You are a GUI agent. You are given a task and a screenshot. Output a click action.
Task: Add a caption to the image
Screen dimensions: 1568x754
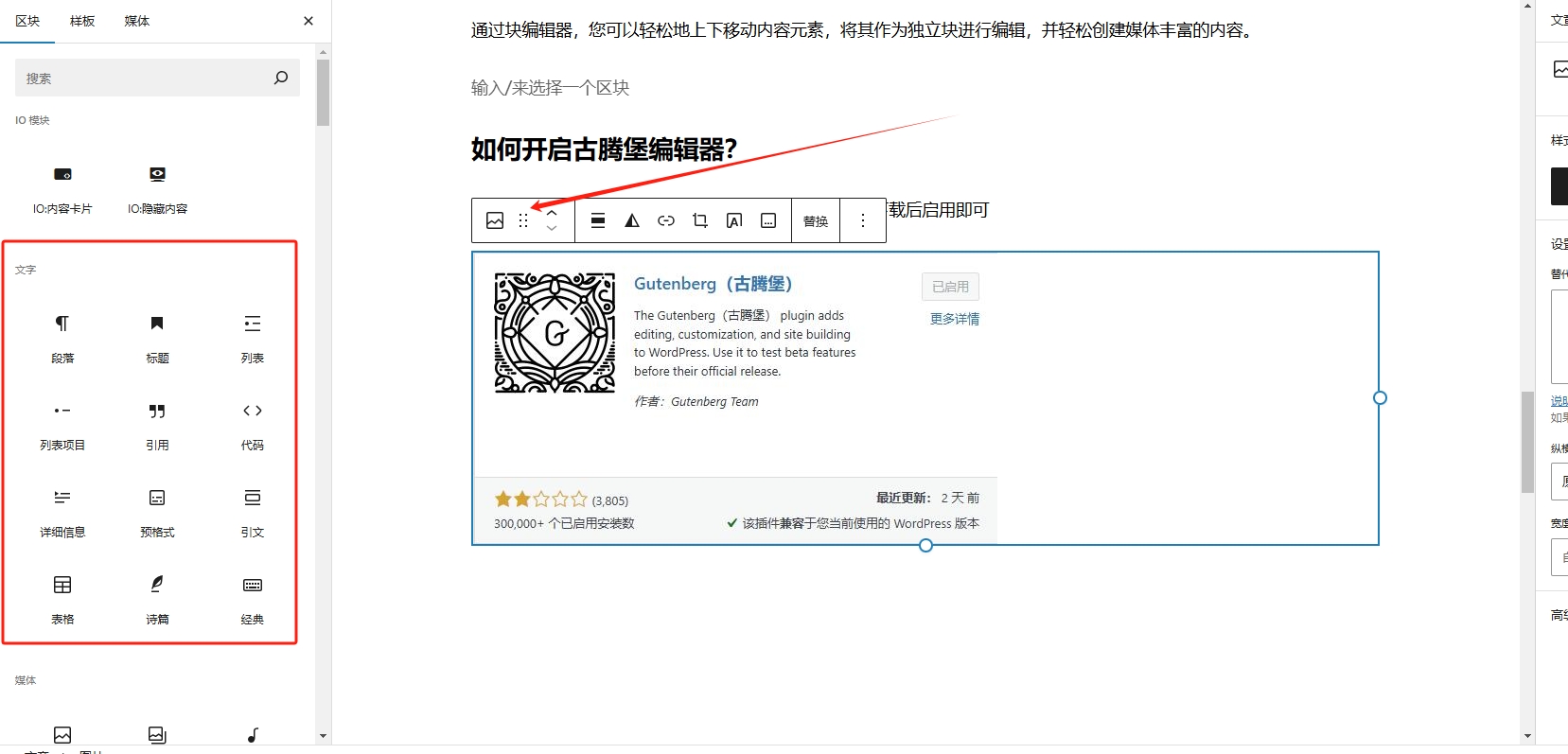point(768,220)
